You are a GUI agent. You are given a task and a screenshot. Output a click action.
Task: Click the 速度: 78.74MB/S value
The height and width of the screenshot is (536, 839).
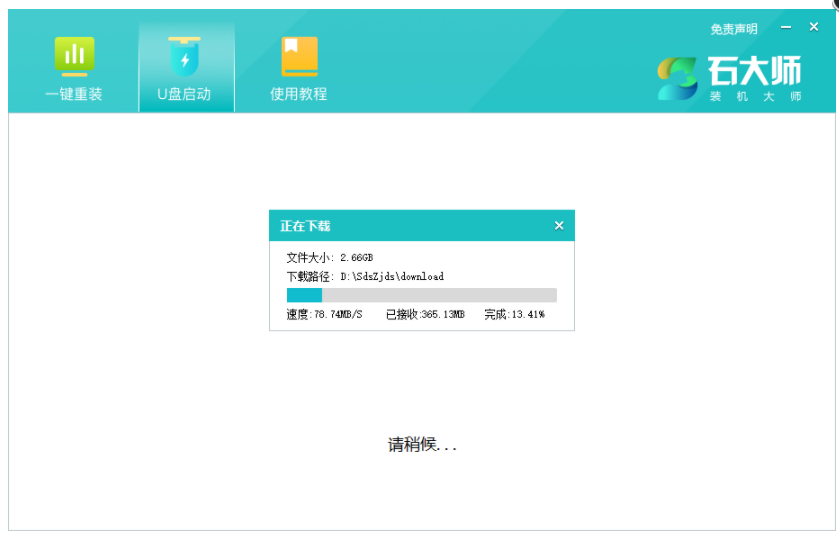coord(324,315)
